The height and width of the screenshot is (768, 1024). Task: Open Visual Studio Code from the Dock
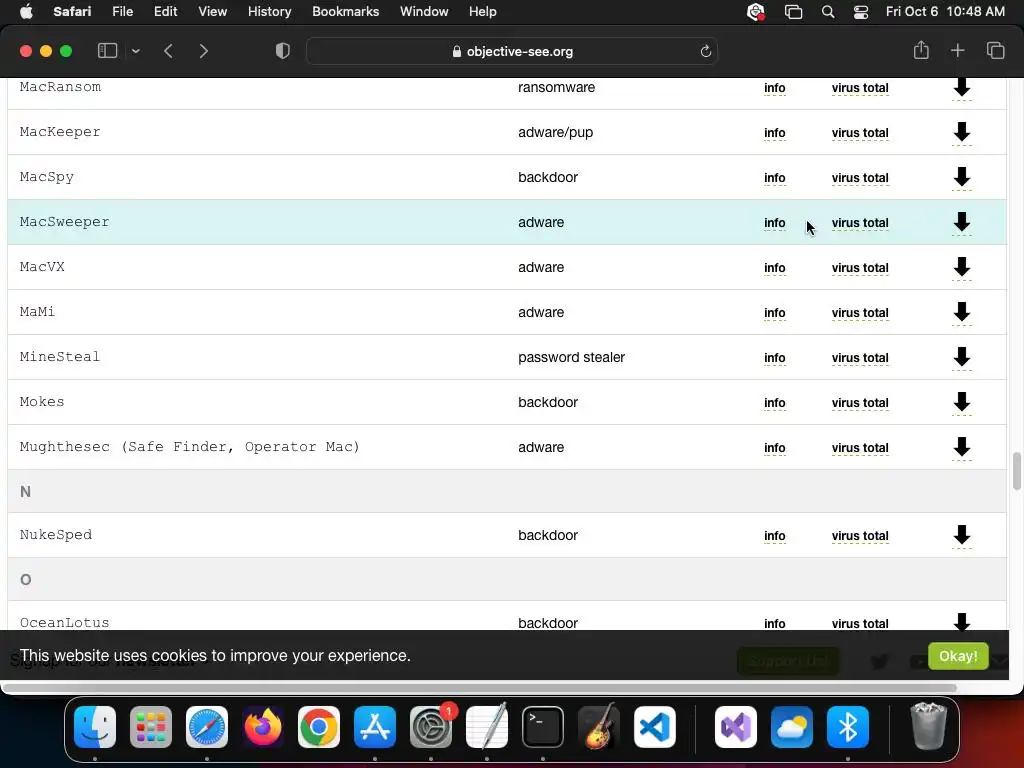tap(654, 727)
